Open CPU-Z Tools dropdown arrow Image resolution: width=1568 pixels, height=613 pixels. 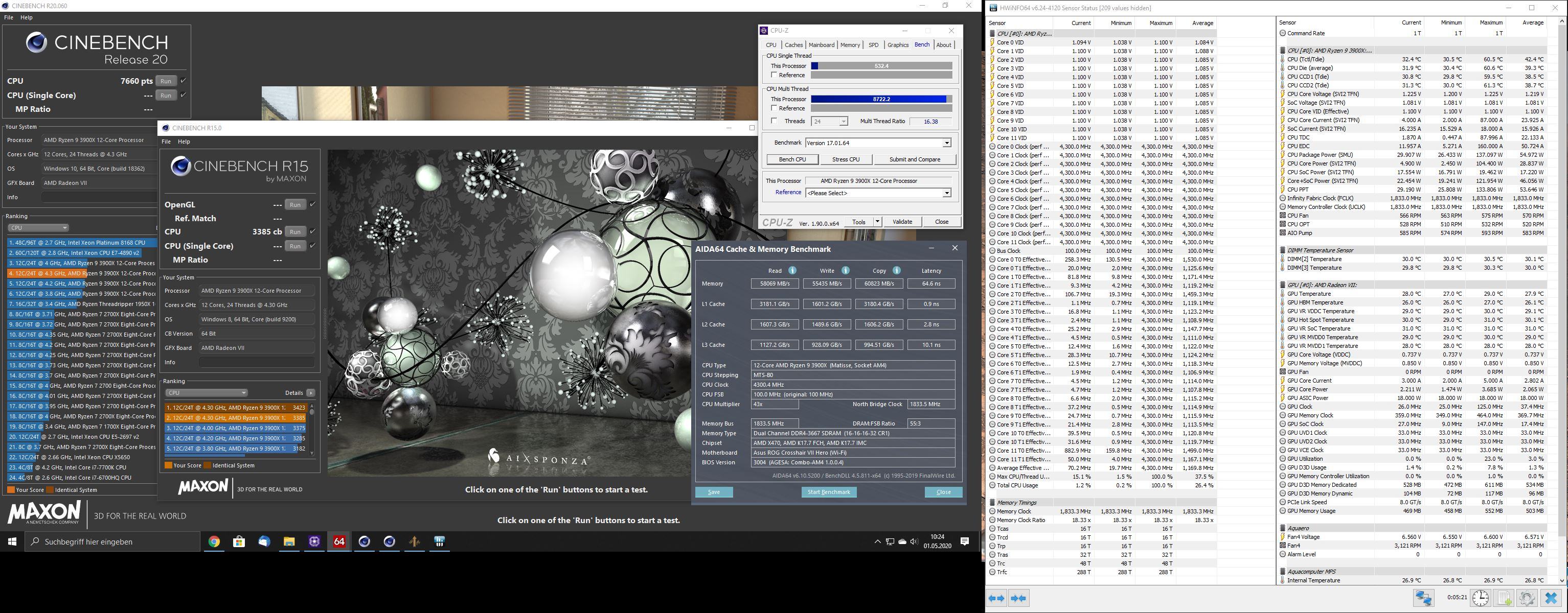[x=877, y=221]
